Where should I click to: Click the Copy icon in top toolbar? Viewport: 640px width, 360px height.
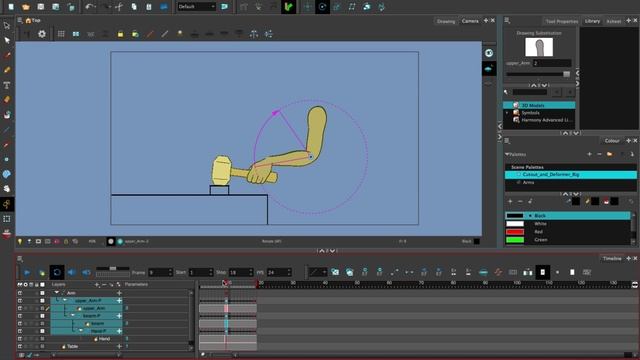[x=134, y=7]
